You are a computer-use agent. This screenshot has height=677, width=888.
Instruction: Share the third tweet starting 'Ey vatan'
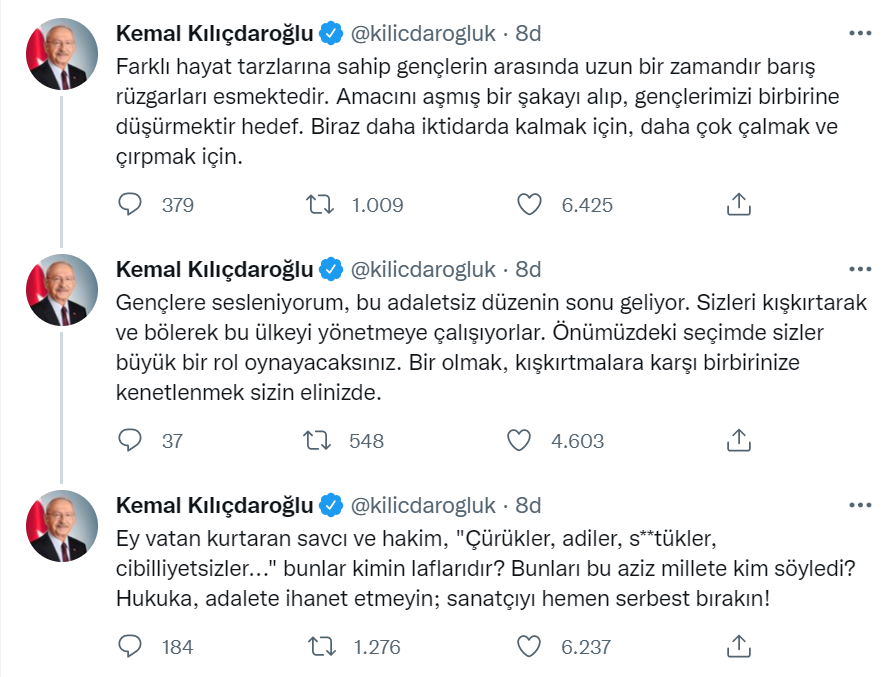point(737,646)
